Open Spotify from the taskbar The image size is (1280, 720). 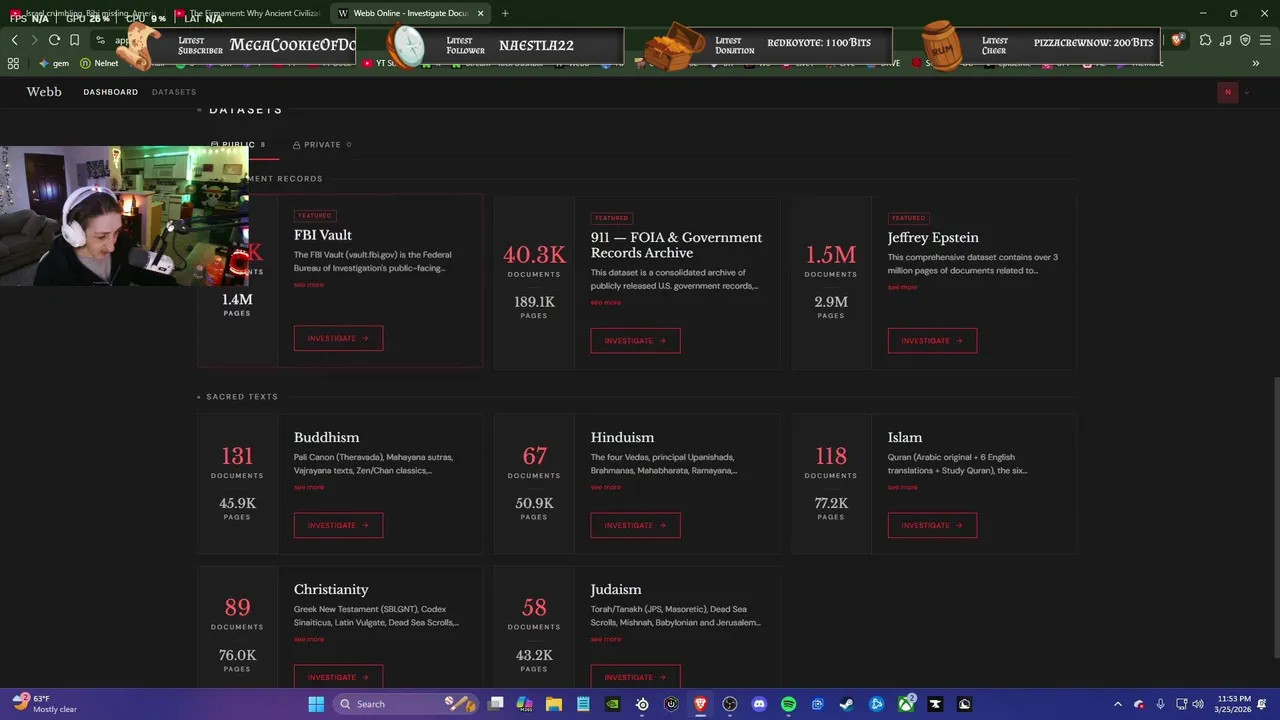pyautogui.click(x=788, y=704)
